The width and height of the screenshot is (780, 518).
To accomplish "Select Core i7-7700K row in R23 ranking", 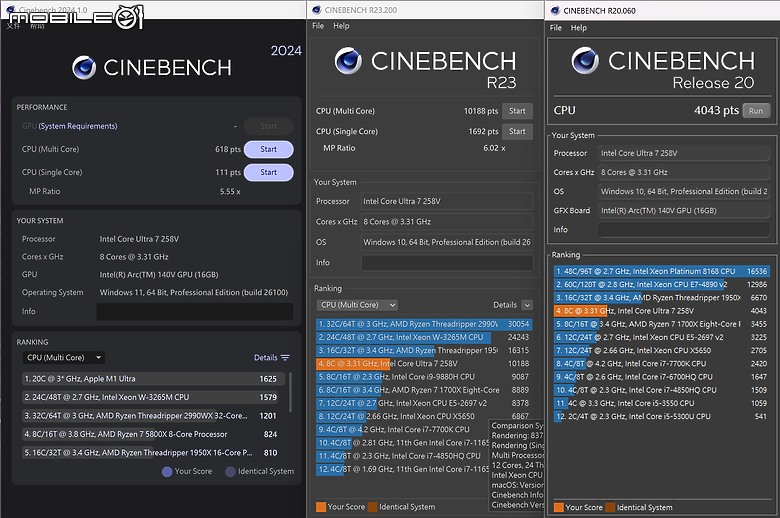I will click(x=403, y=430).
